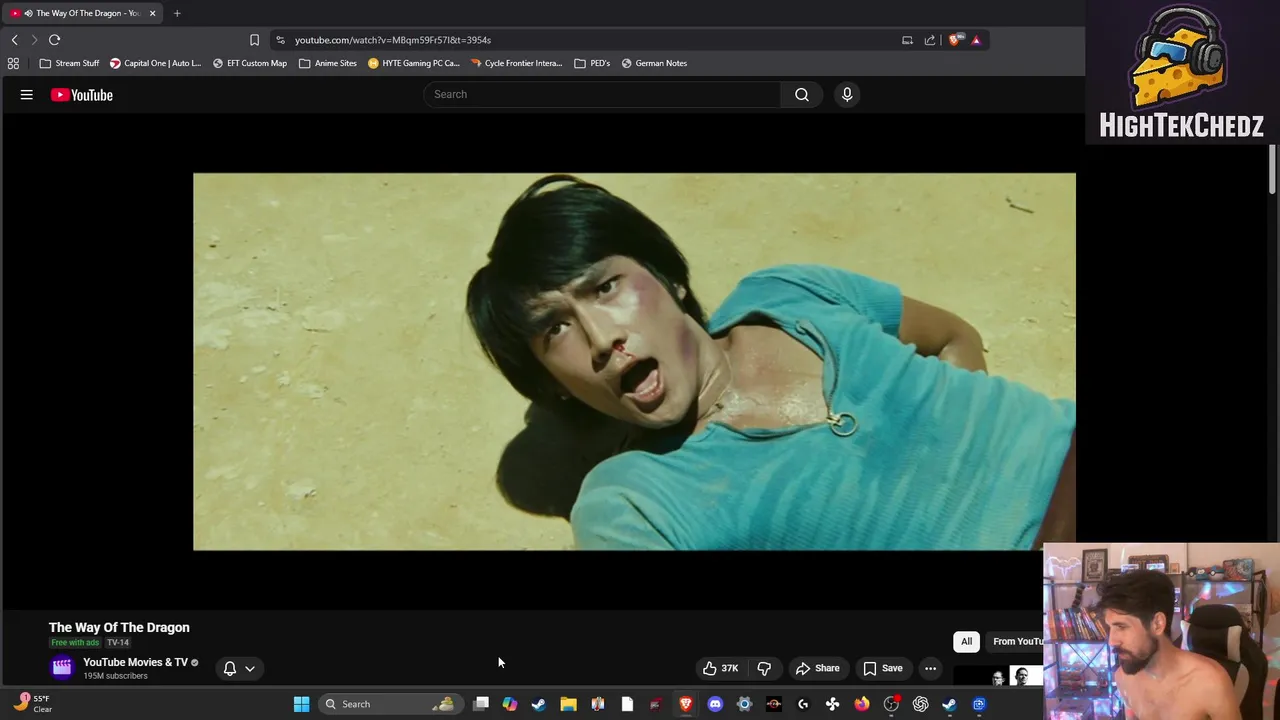This screenshot has height=720, width=1280.
Task: Open File Explorer from the taskbar
Action: click(568, 704)
